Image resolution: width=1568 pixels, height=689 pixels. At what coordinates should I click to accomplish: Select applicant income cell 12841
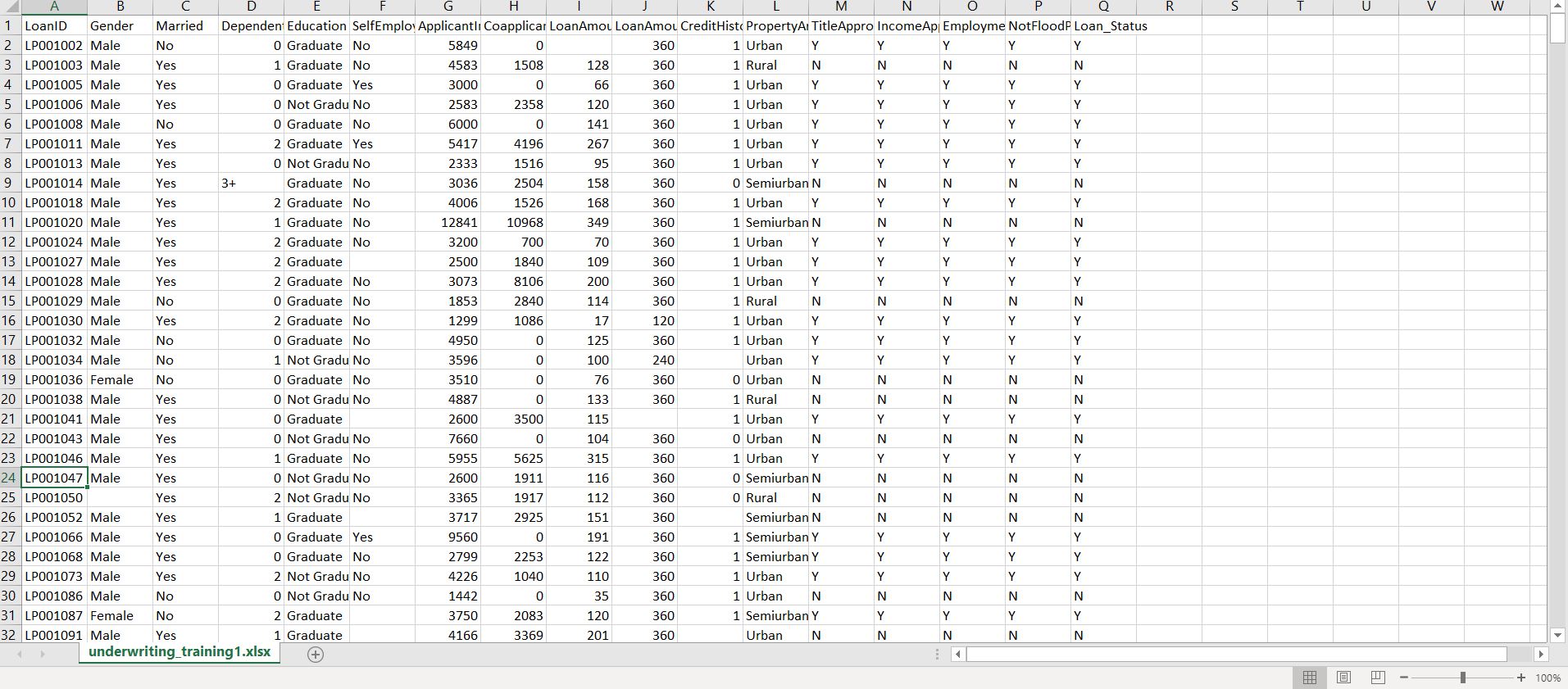pyautogui.click(x=448, y=222)
